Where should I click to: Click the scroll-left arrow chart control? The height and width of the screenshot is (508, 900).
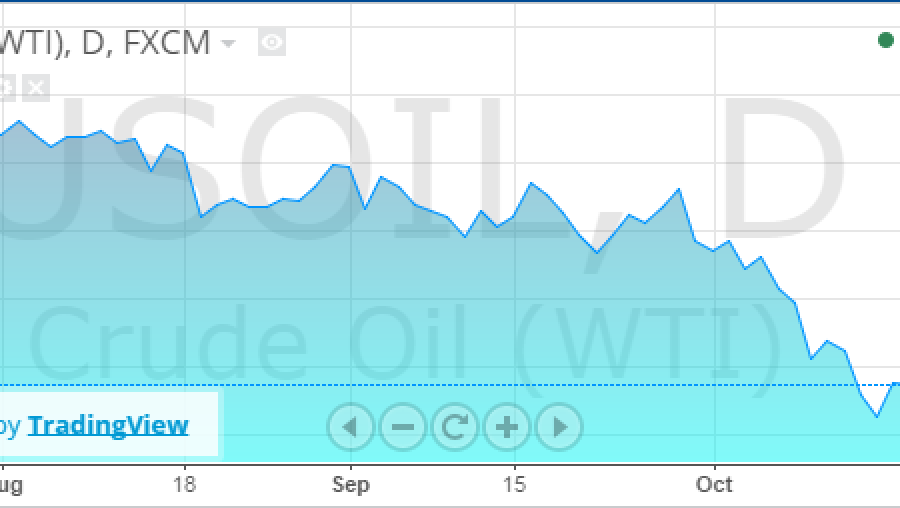(x=350, y=426)
